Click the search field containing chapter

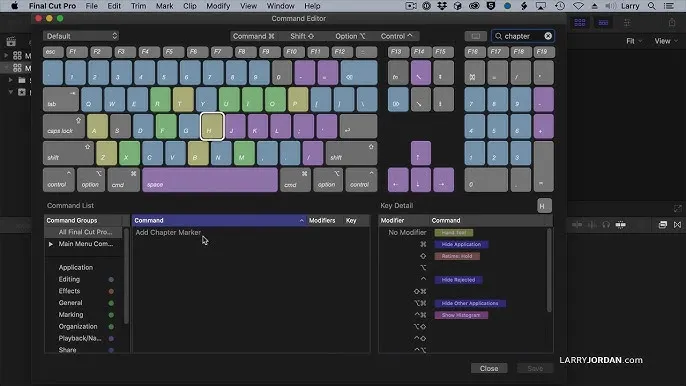523,36
